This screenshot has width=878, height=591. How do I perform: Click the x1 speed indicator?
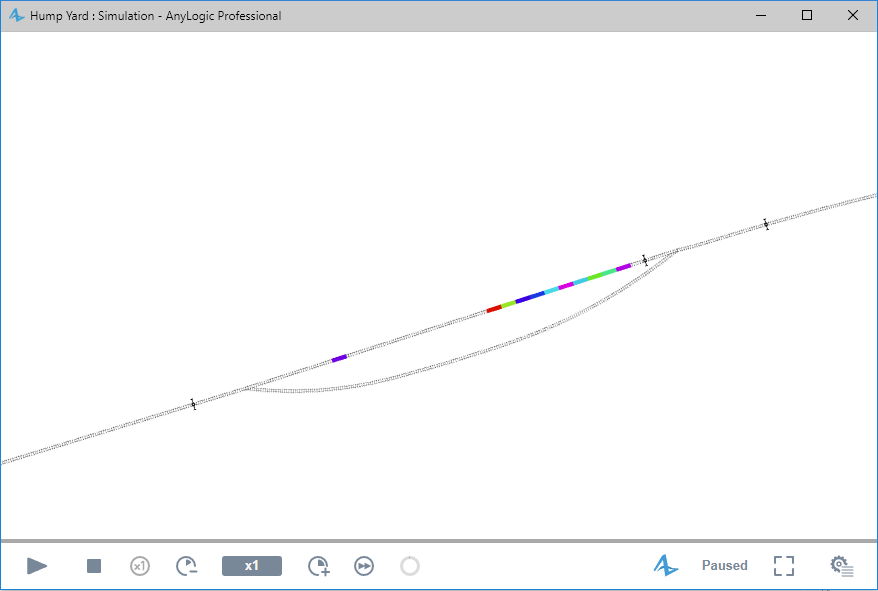[x=252, y=566]
